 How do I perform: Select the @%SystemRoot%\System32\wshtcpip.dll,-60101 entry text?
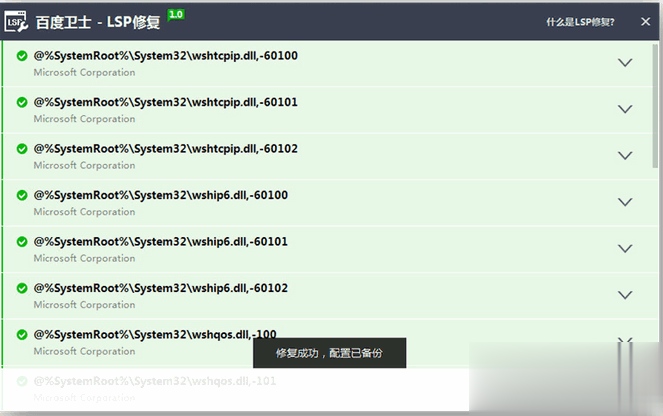165,102
